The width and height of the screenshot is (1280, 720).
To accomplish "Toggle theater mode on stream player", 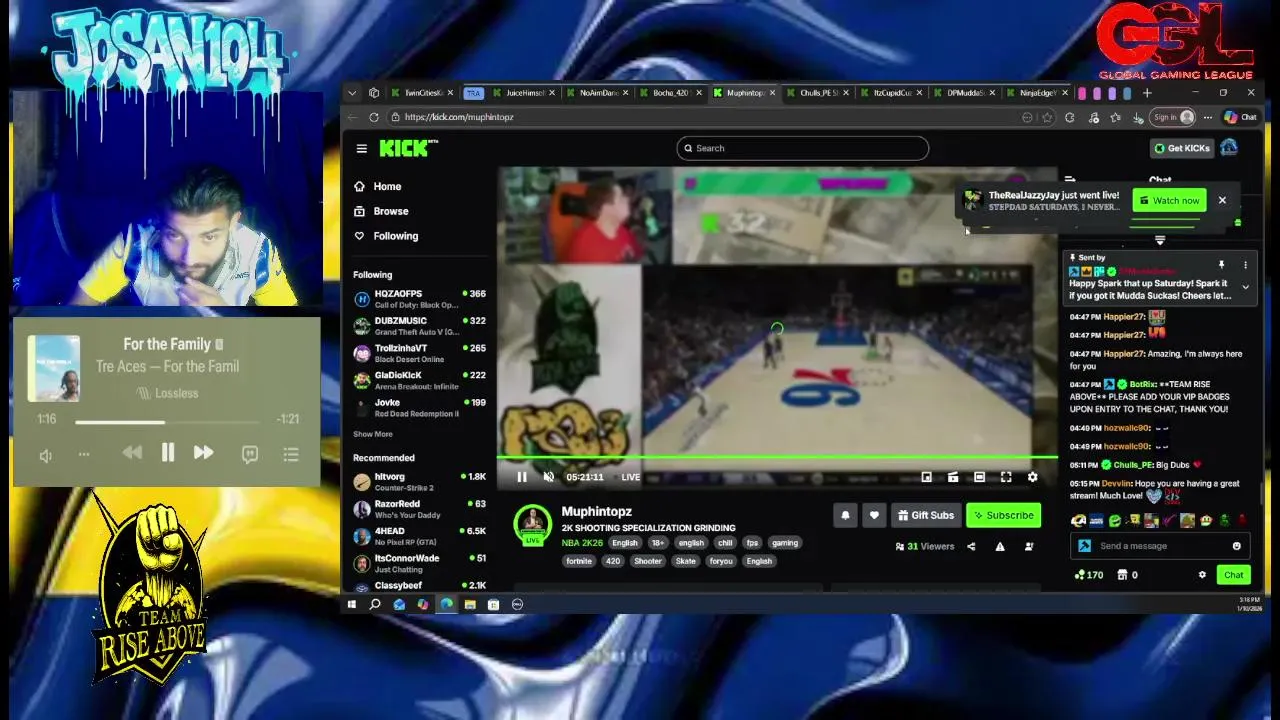I will click(980, 477).
